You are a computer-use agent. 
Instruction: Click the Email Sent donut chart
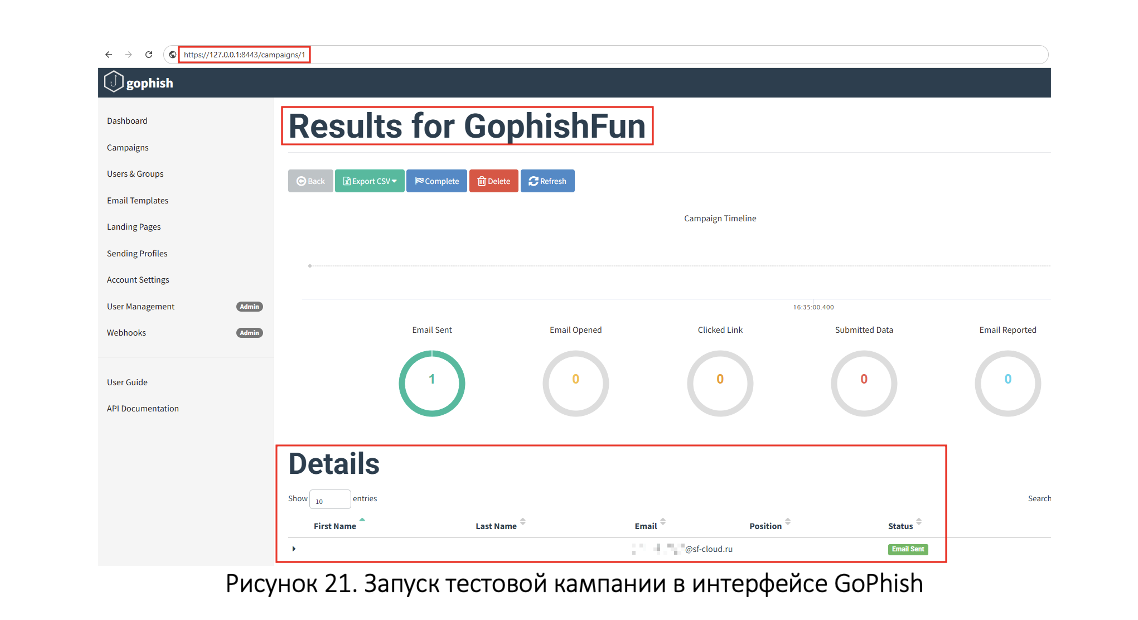tap(432, 383)
